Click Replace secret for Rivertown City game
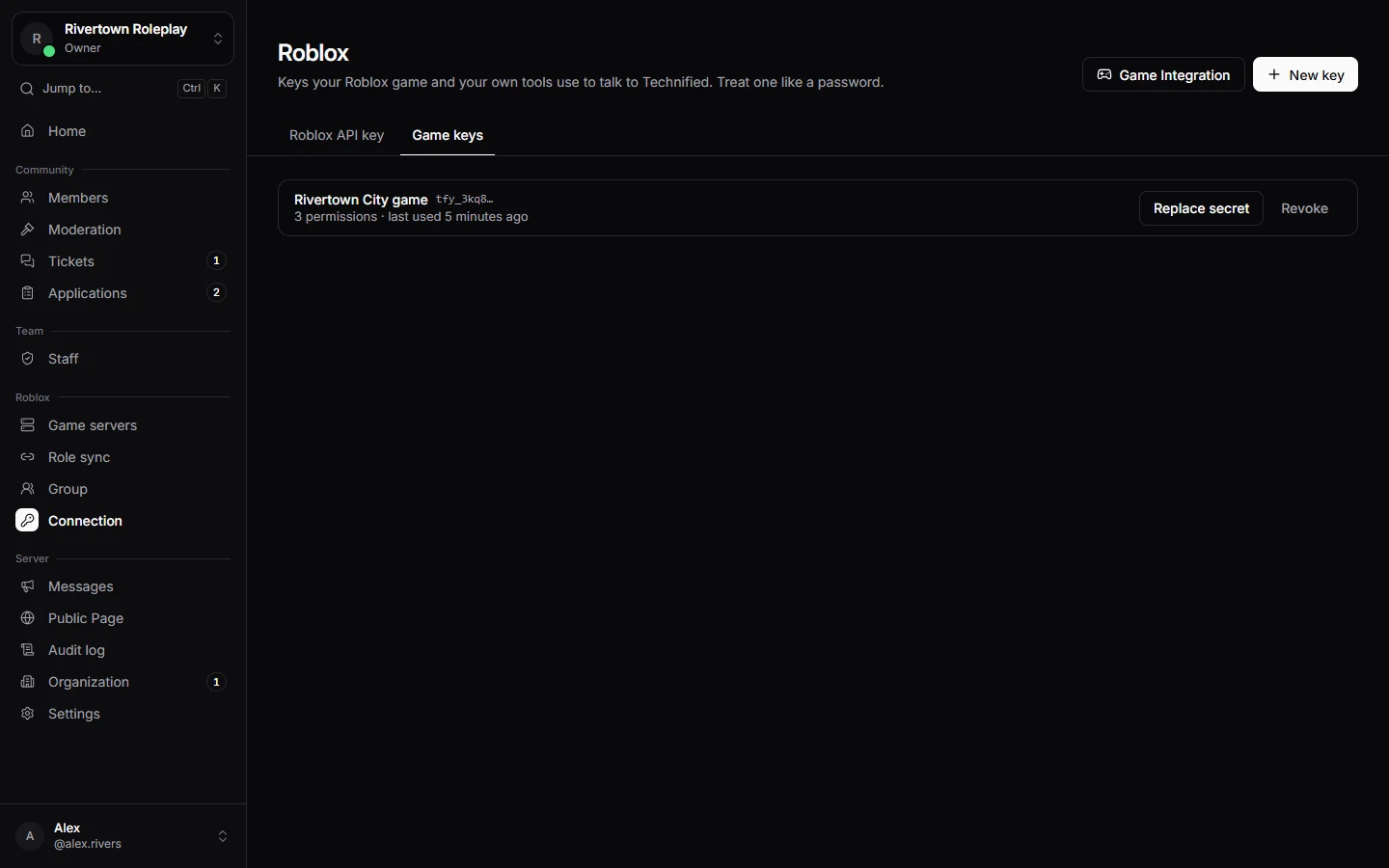The height and width of the screenshot is (868, 1389). (1201, 208)
